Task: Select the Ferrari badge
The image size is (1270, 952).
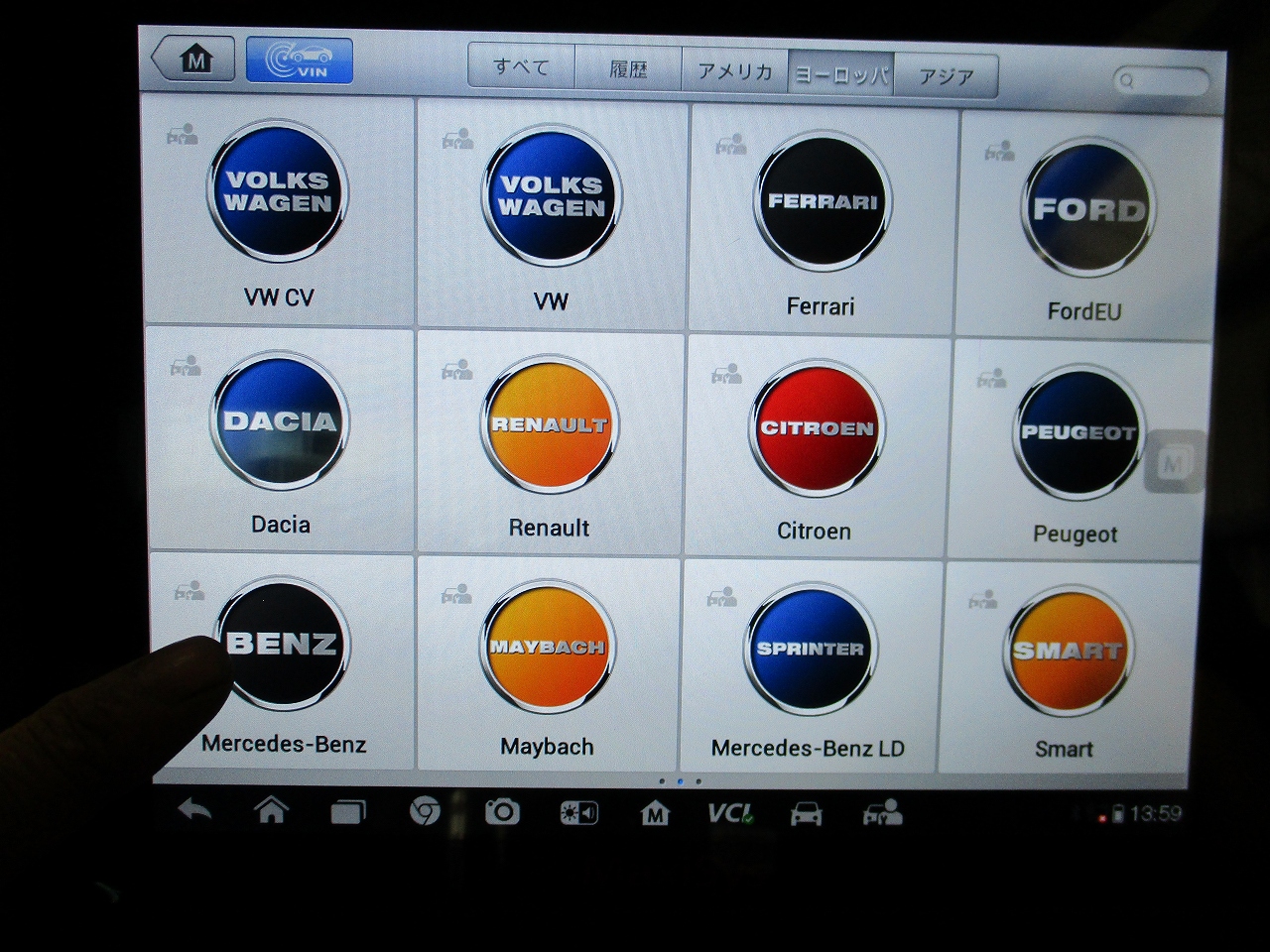Action: 822,202
